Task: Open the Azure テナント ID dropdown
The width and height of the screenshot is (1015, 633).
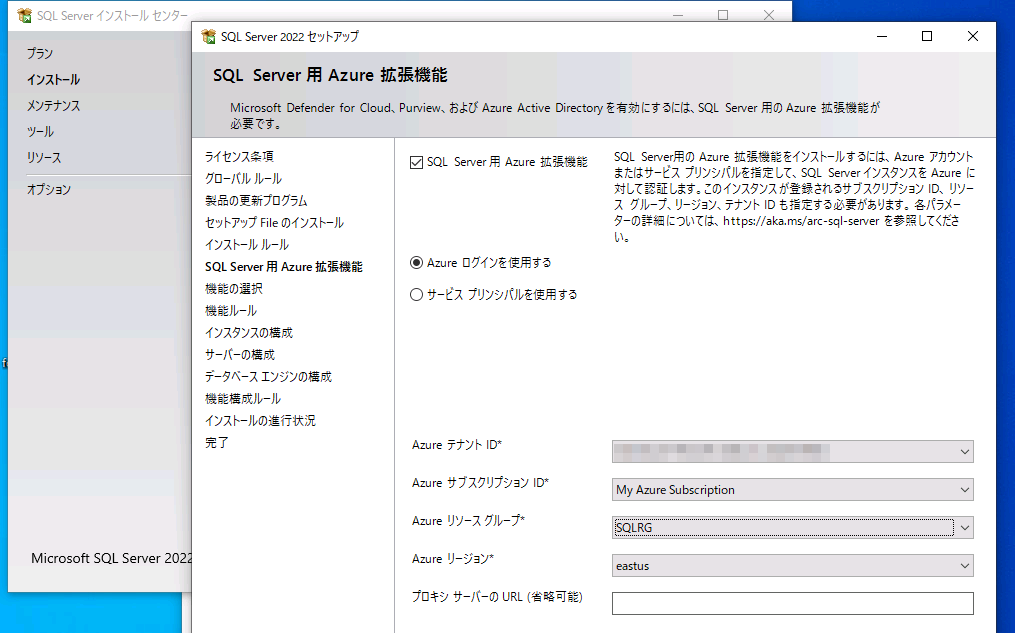Action: click(961, 451)
